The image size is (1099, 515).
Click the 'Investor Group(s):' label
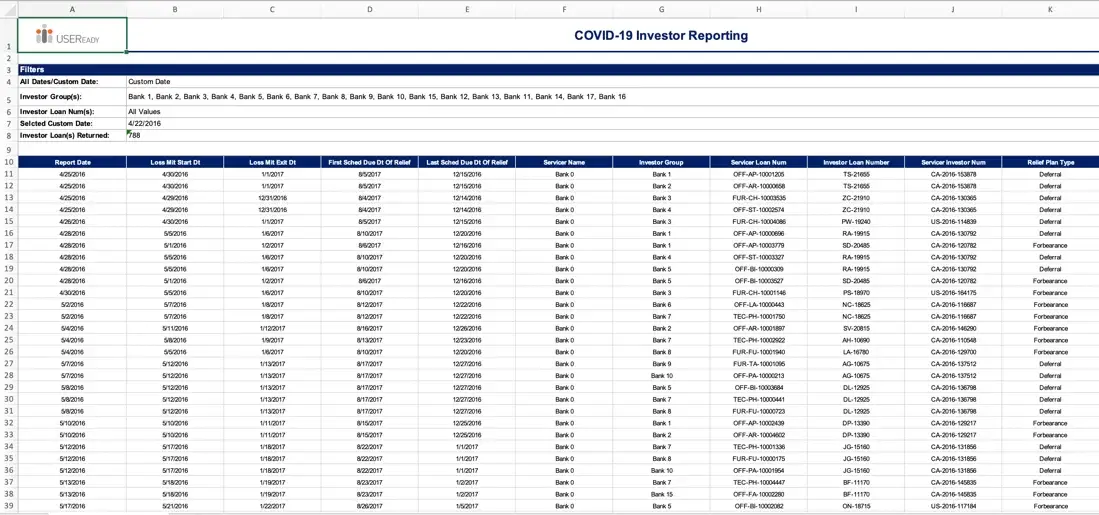click(x=52, y=97)
